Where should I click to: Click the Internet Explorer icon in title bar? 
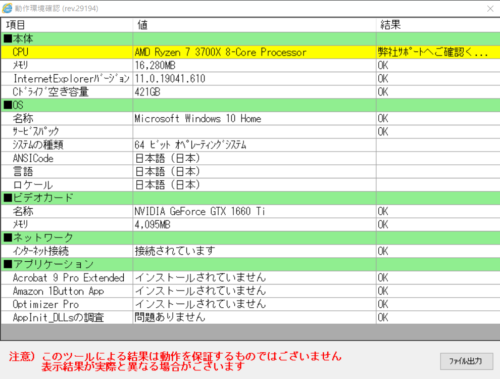point(7,8)
